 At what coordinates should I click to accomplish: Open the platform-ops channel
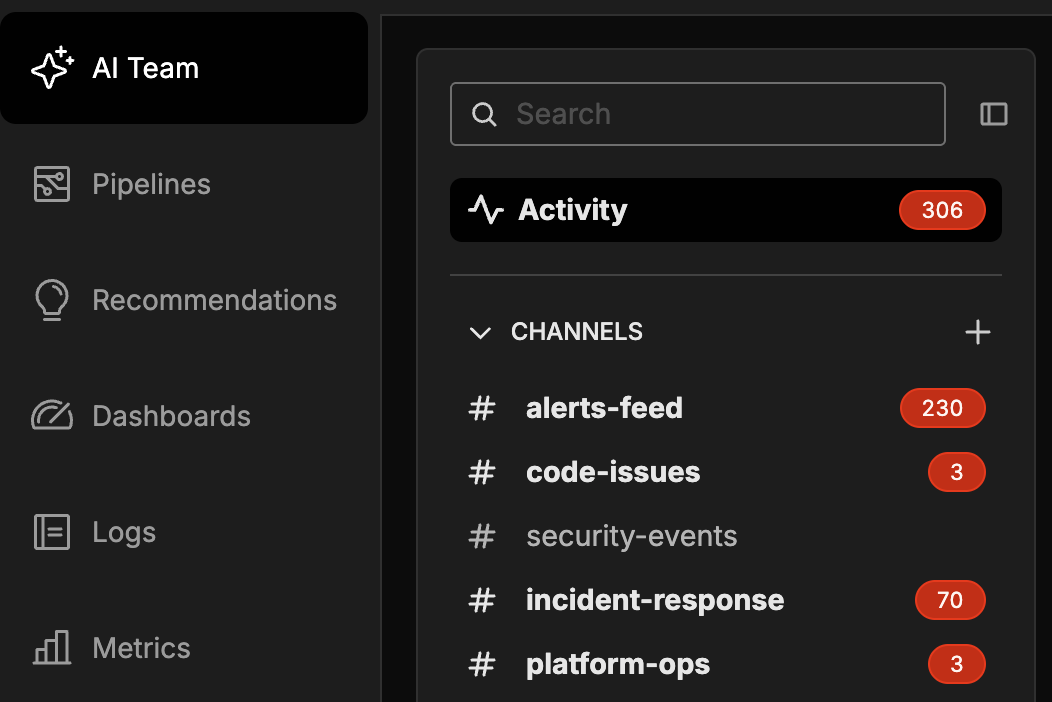coord(617,664)
